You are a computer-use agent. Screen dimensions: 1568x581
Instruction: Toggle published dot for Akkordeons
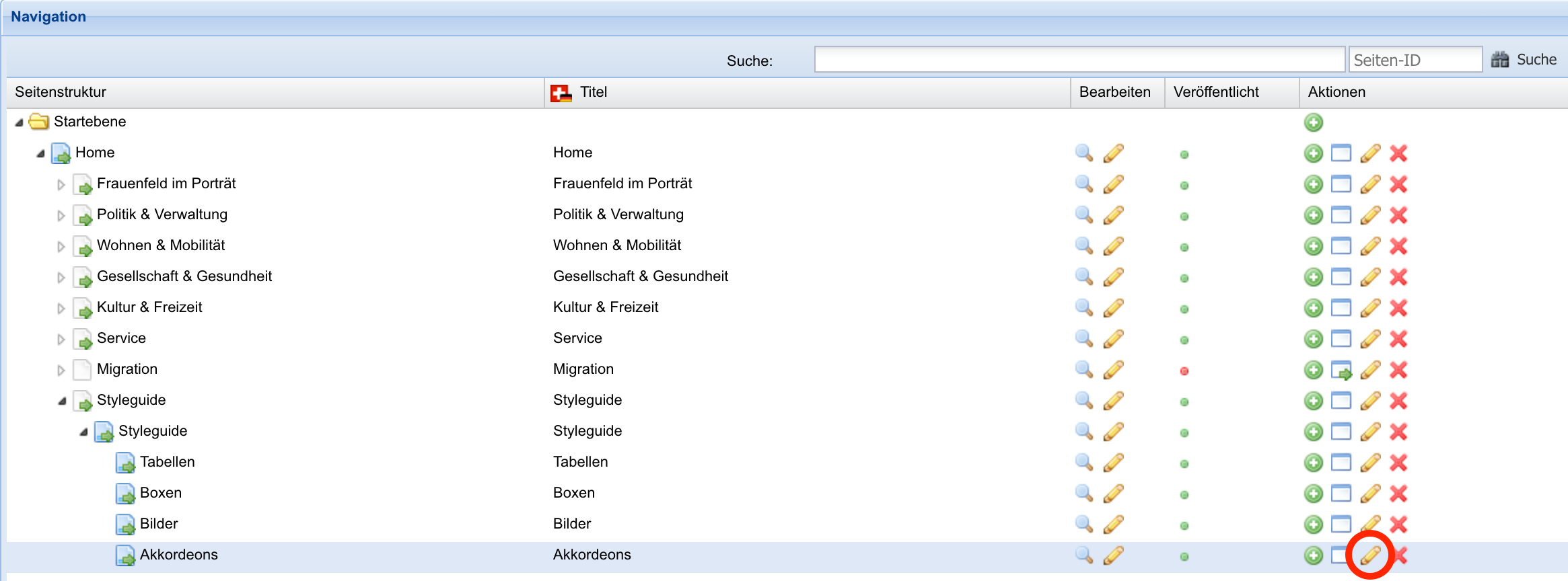(x=1184, y=557)
